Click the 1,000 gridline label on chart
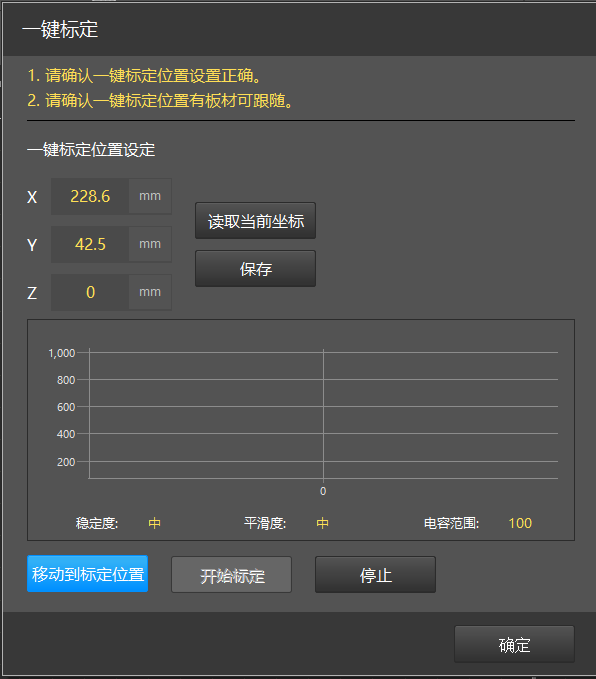Screen dimensions: 596x679 (x=62, y=353)
